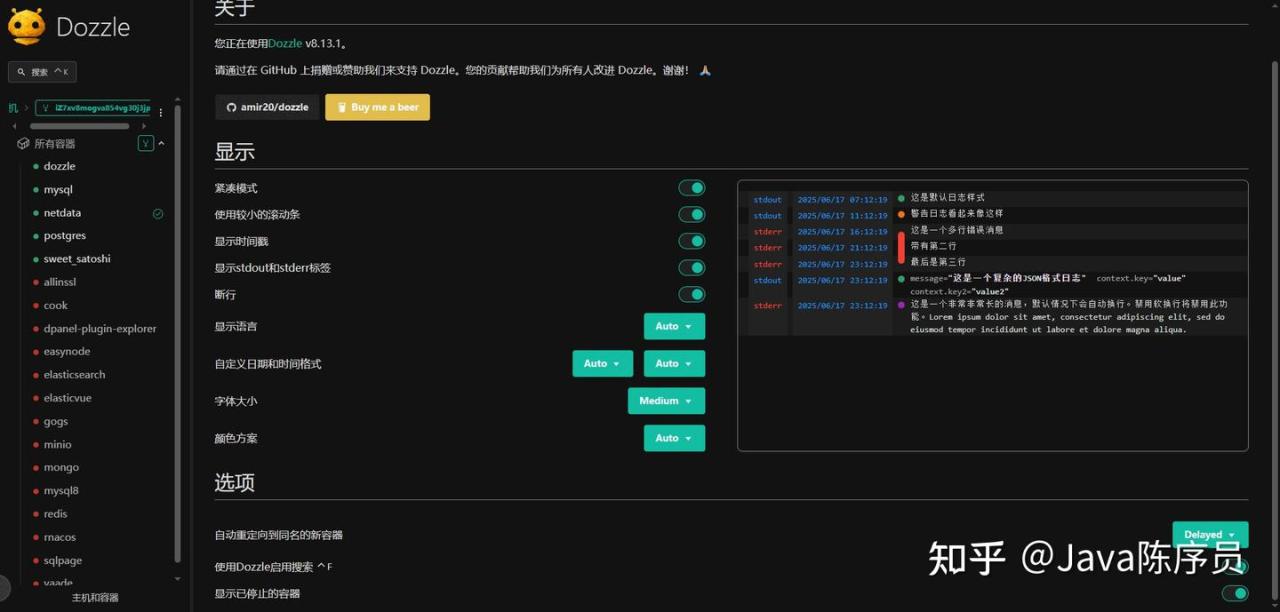Select the redis container

(56, 513)
